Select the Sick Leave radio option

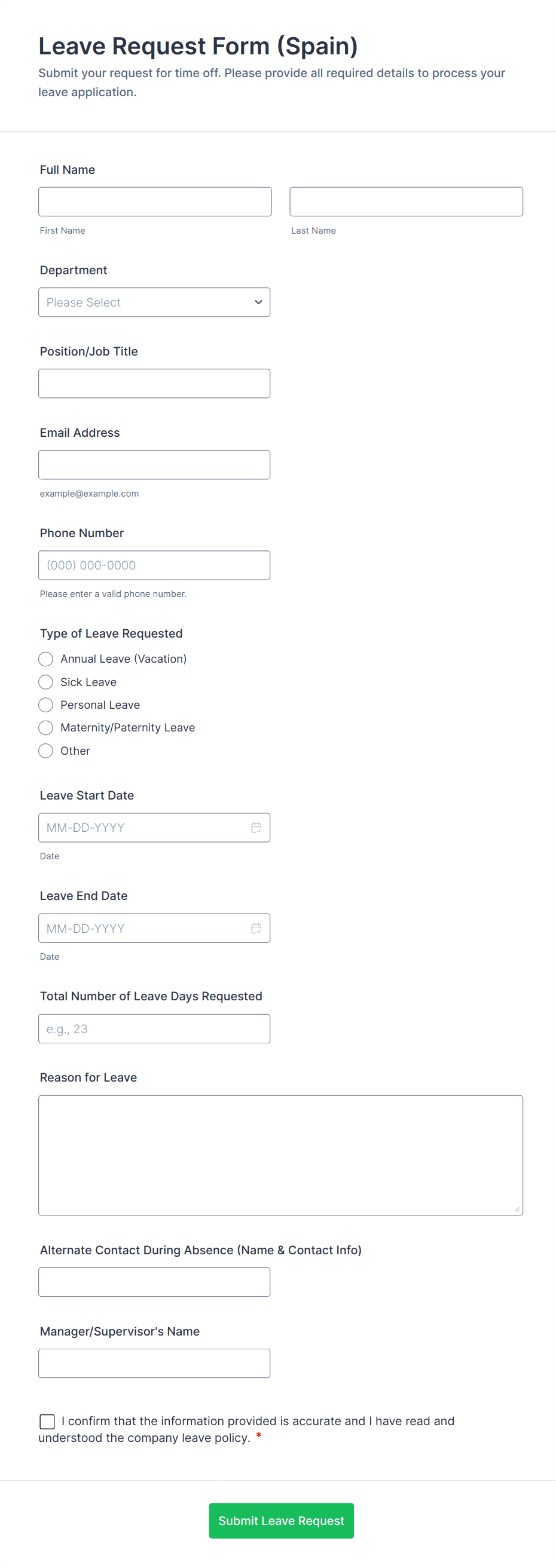click(45, 682)
